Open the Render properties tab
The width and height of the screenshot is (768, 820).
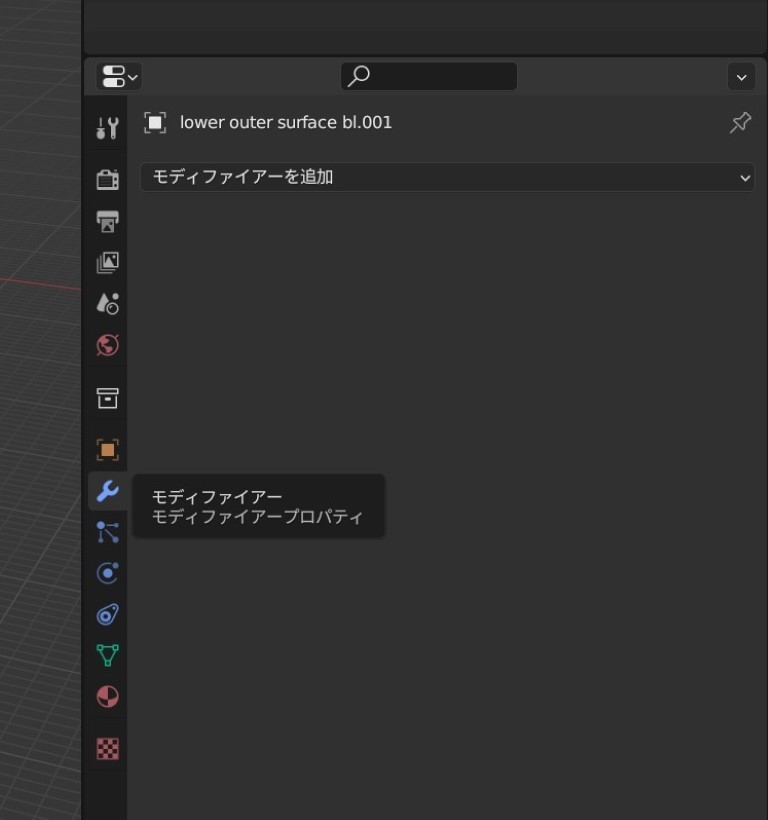click(x=107, y=180)
